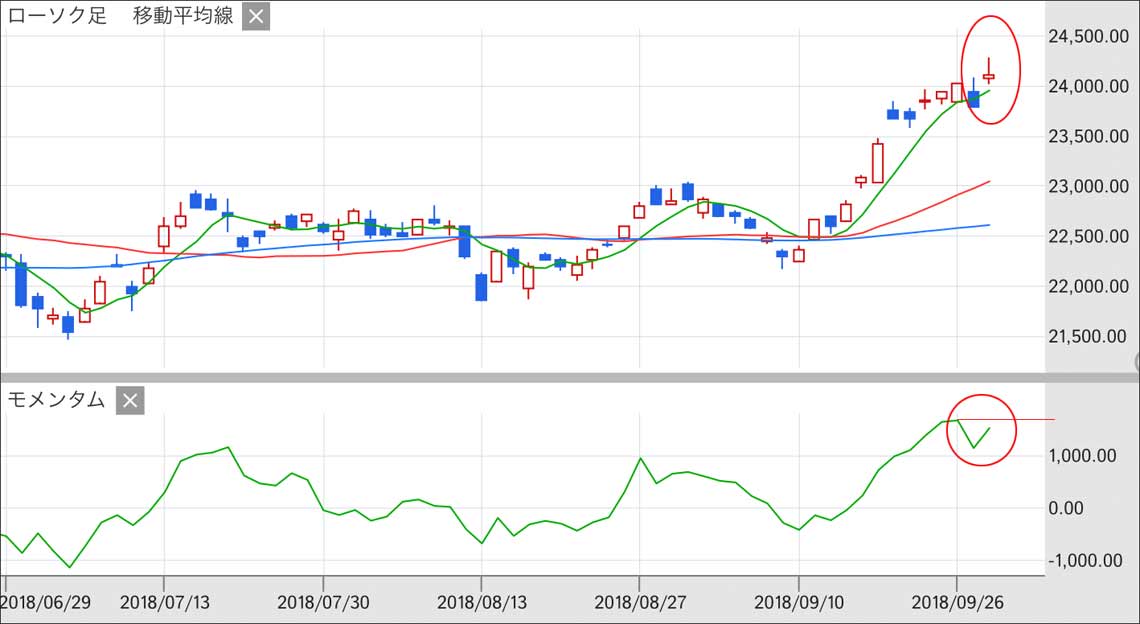Select the 22,000.00 price axis label
The height and width of the screenshot is (624, 1140).
point(1088,287)
